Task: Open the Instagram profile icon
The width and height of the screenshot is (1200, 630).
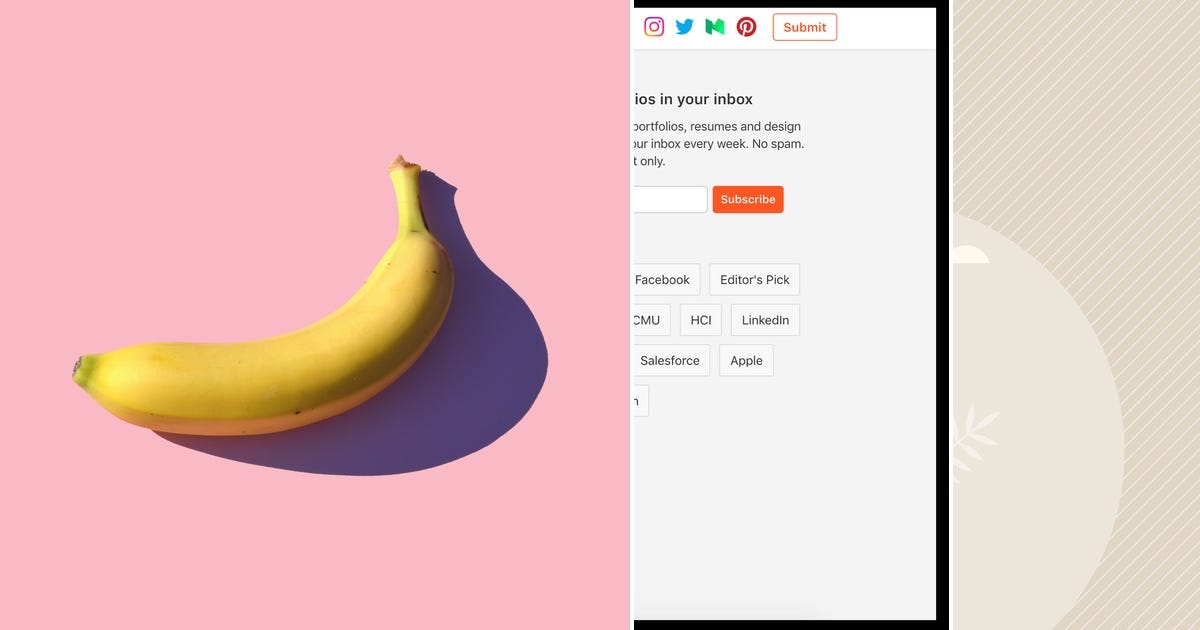Action: click(654, 27)
